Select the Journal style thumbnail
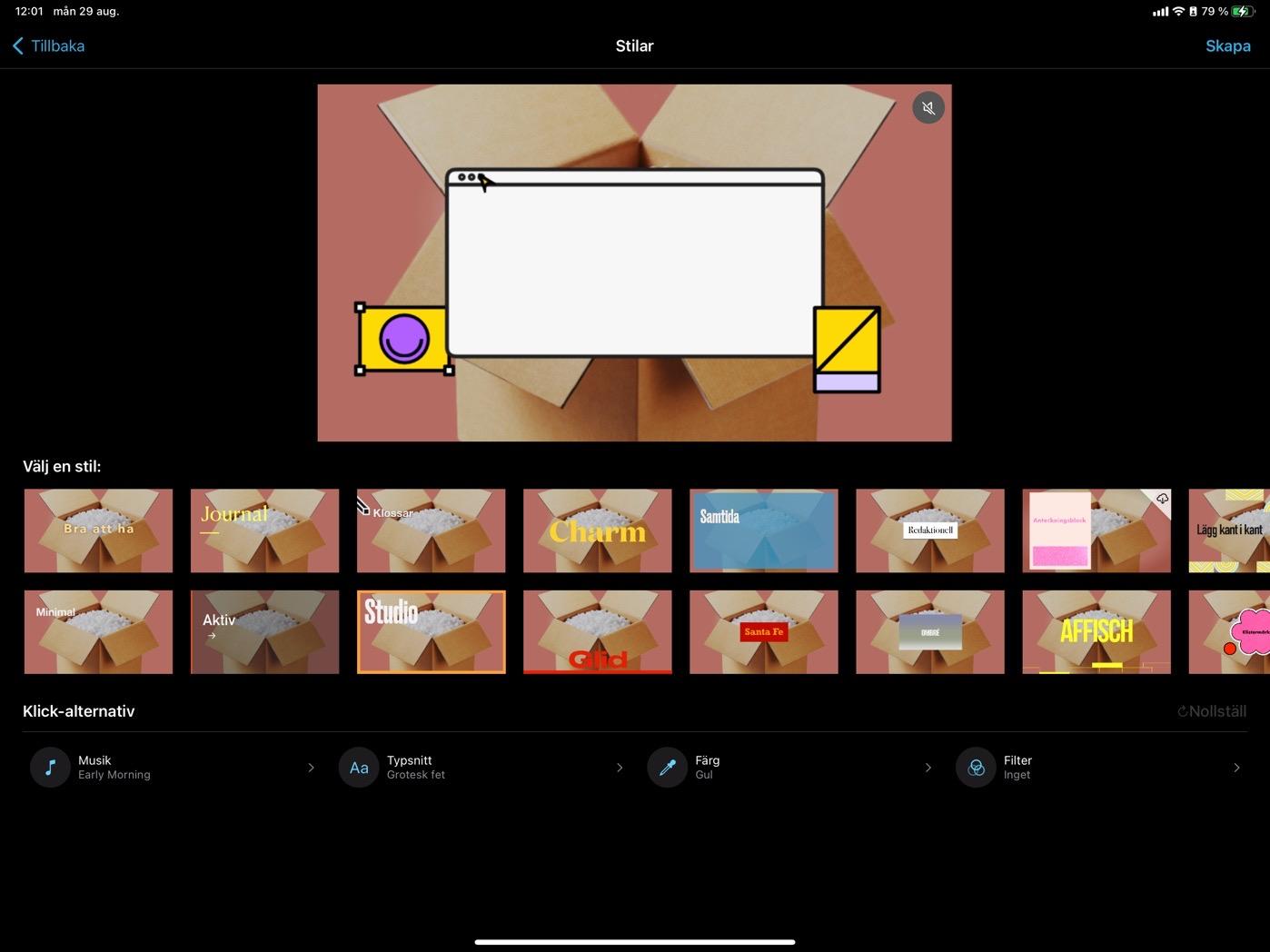 click(x=264, y=531)
